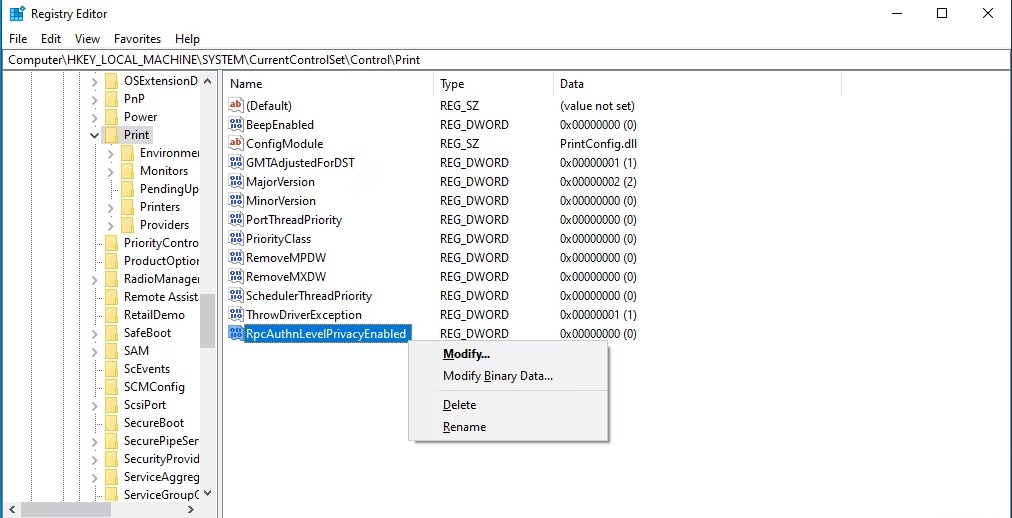Click the ConfigModule string value icon
Viewport: 1012px width, 518px height.
[x=236, y=143]
